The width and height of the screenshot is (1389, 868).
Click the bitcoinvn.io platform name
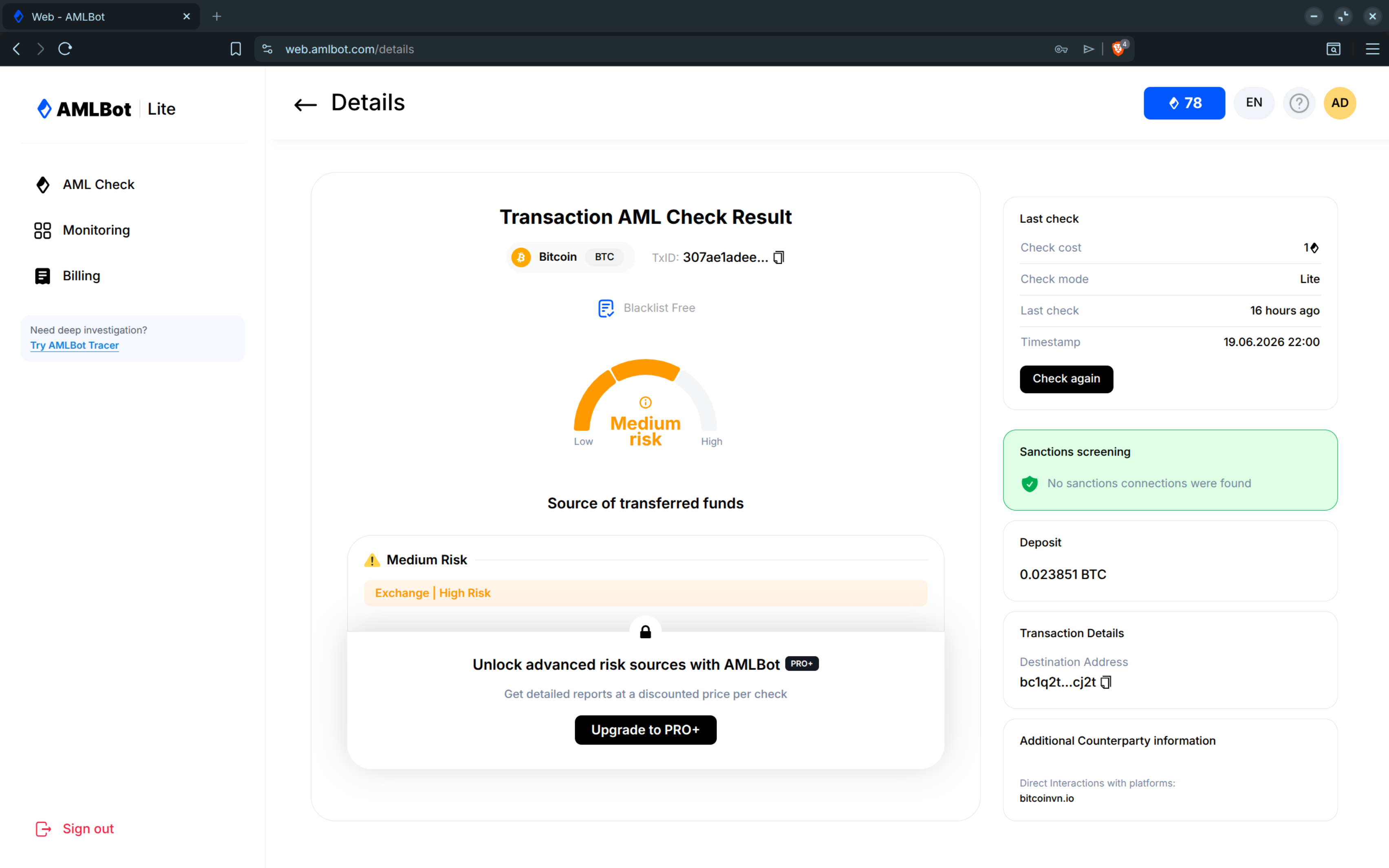click(1047, 799)
